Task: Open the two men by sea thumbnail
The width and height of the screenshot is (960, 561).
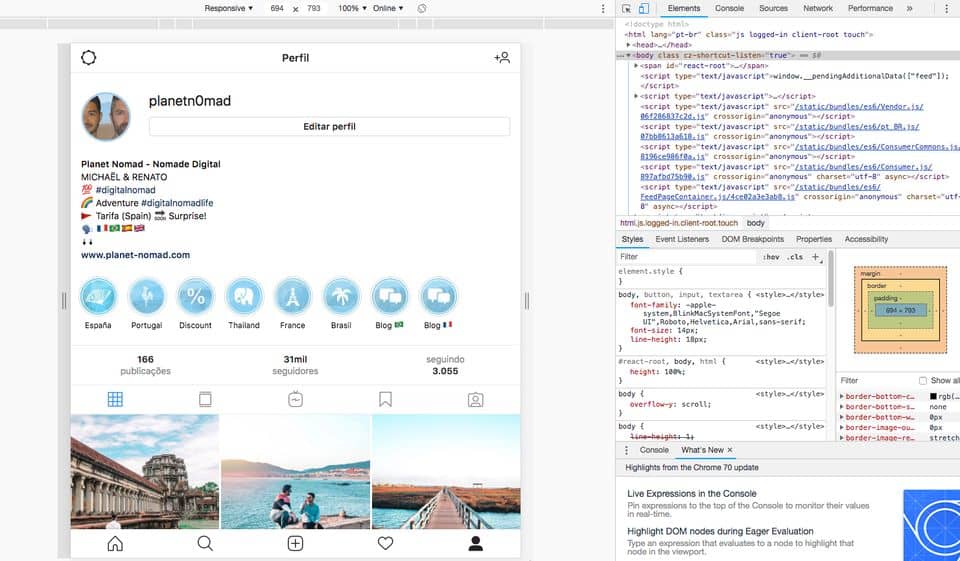Action: click(295, 472)
